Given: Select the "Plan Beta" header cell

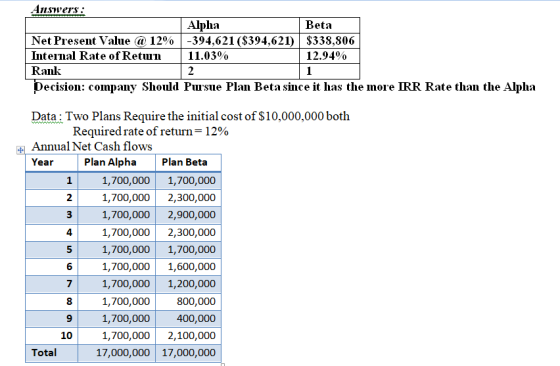Looking at the screenshot, I should pyautogui.click(x=188, y=162).
